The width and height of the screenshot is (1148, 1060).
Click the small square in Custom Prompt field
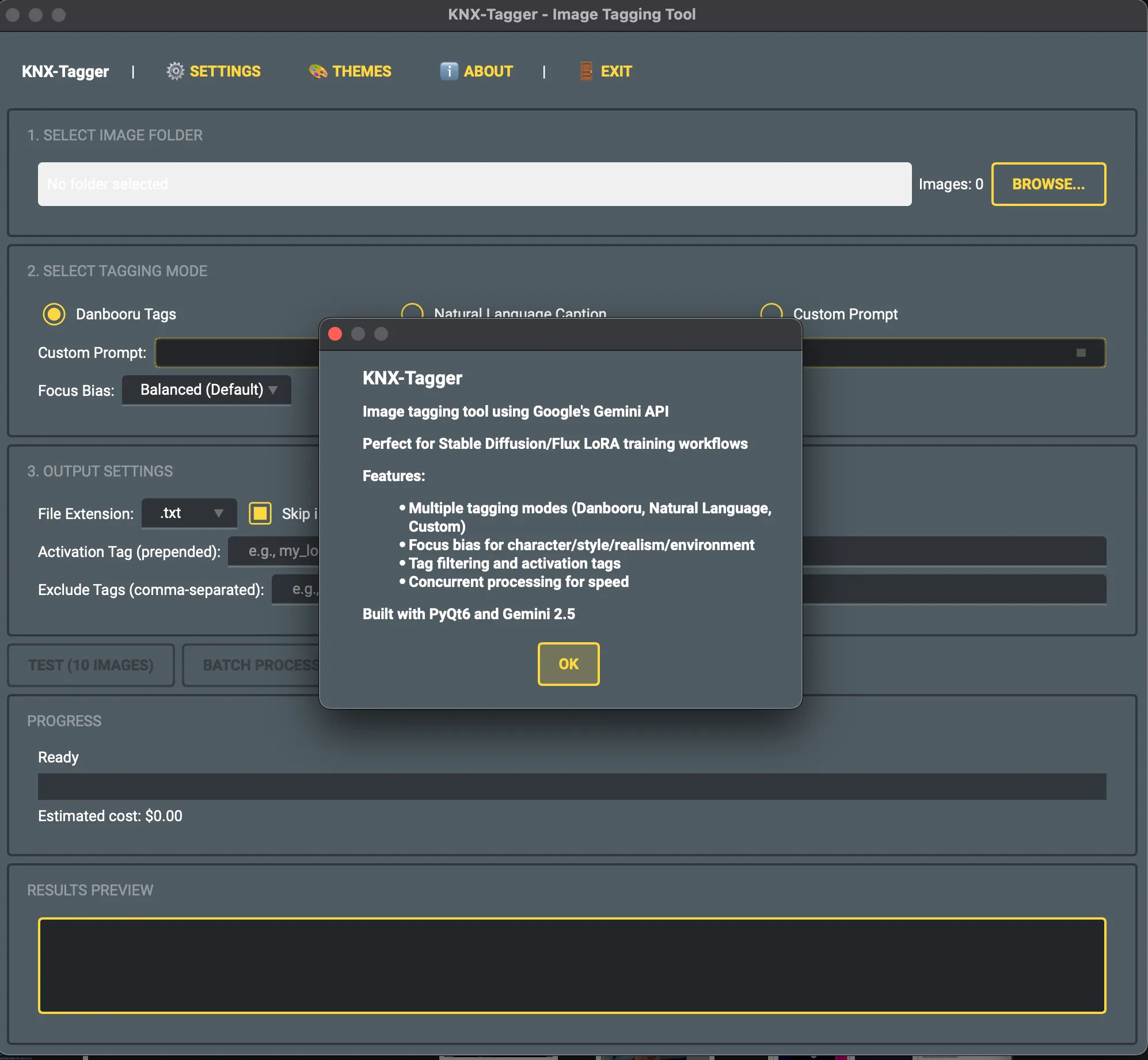[x=1081, y=353]
